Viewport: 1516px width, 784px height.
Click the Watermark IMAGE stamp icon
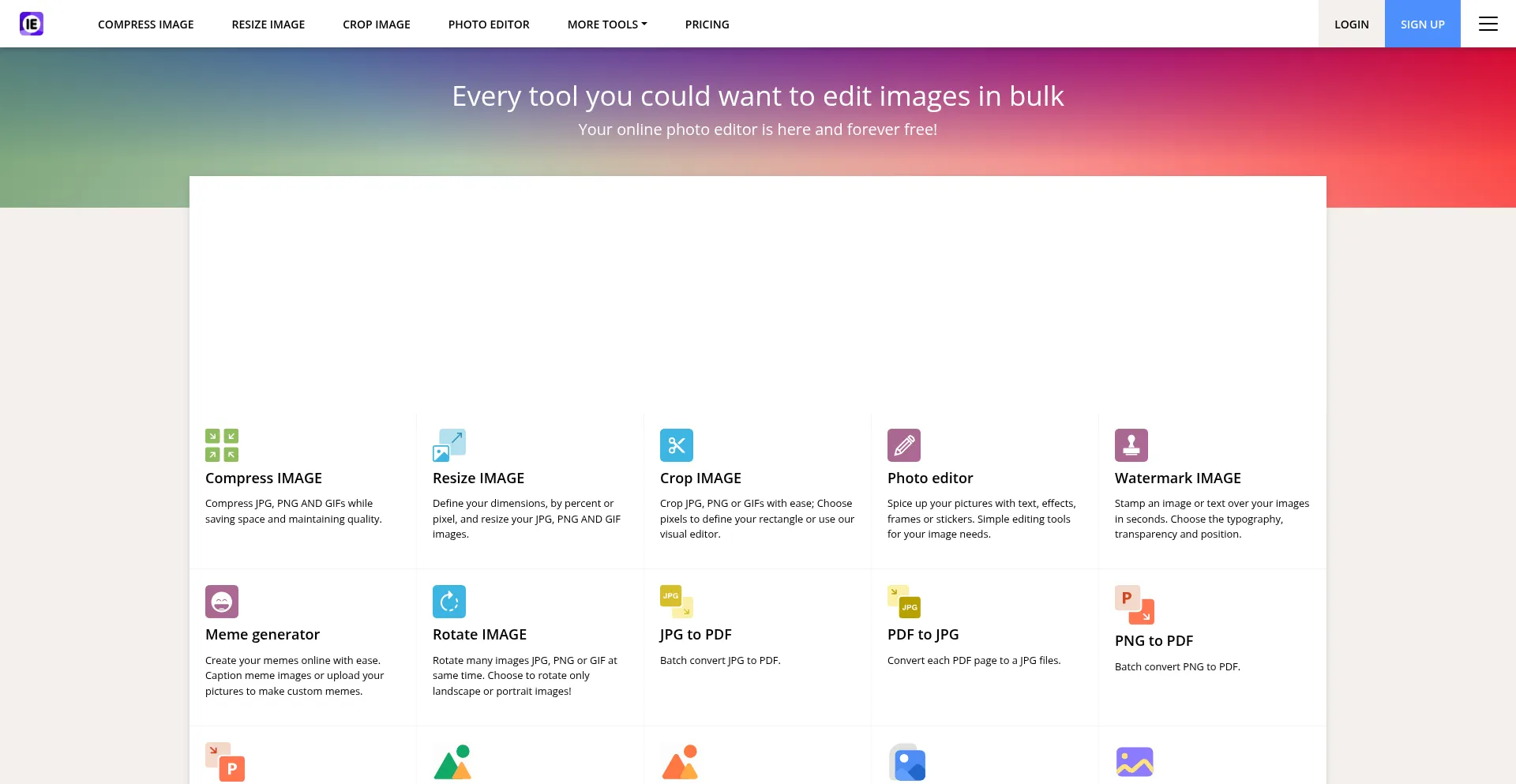(x=1131, y=445)
